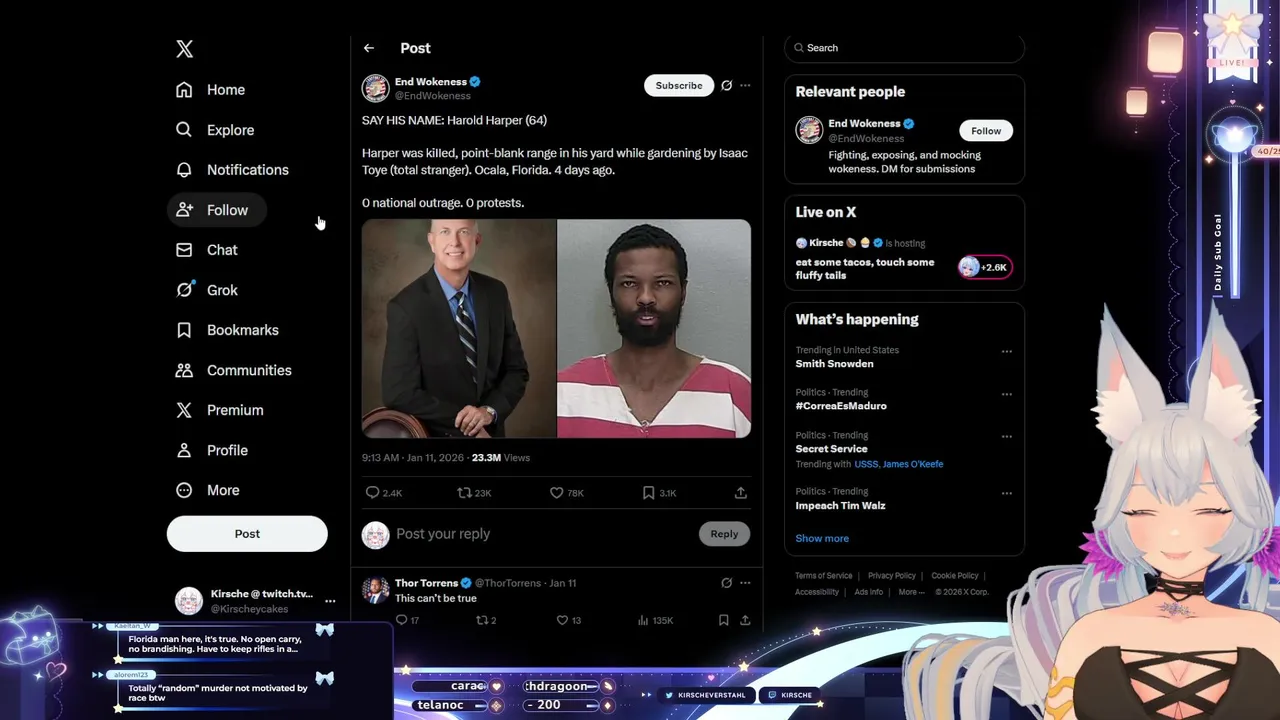1280x720 pixels.
Task: Click reply icon showing 17 on Thor's reply
Action: (x=407, y=621)
